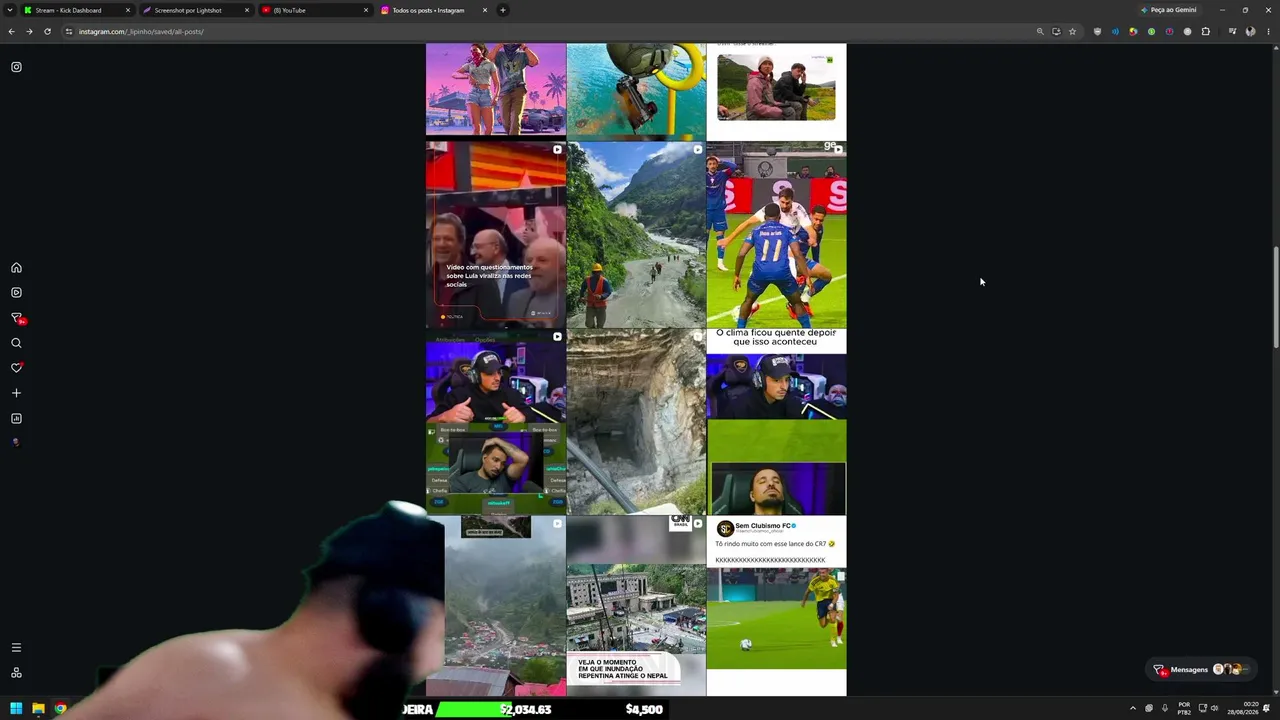Install app icon in address bar
Viewport: 1280px width, 720px height.
point(1056,31)
